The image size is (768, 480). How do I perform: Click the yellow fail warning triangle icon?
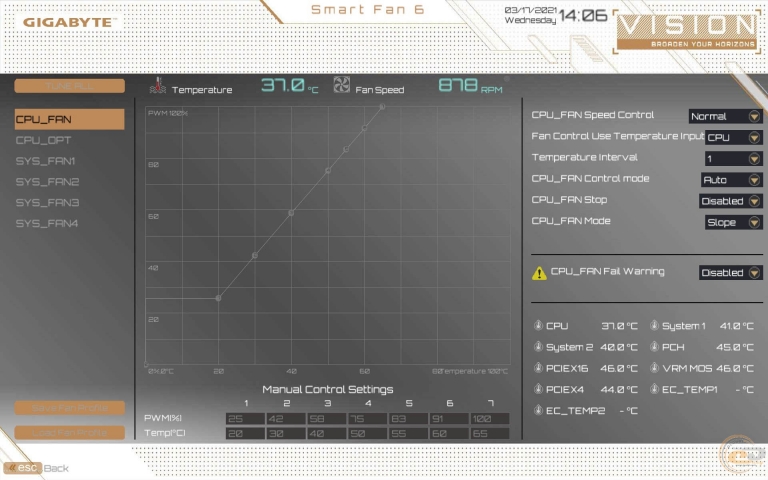coord(539,273)
